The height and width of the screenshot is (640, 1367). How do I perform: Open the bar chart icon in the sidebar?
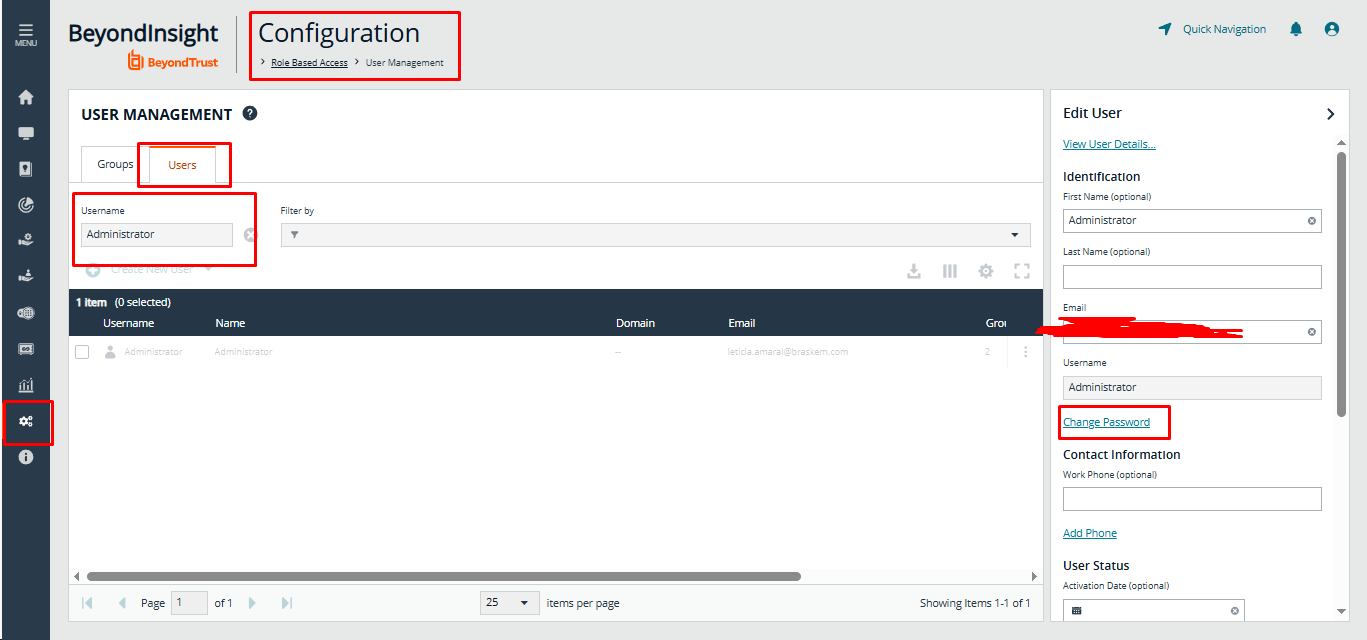coord(26,385)
